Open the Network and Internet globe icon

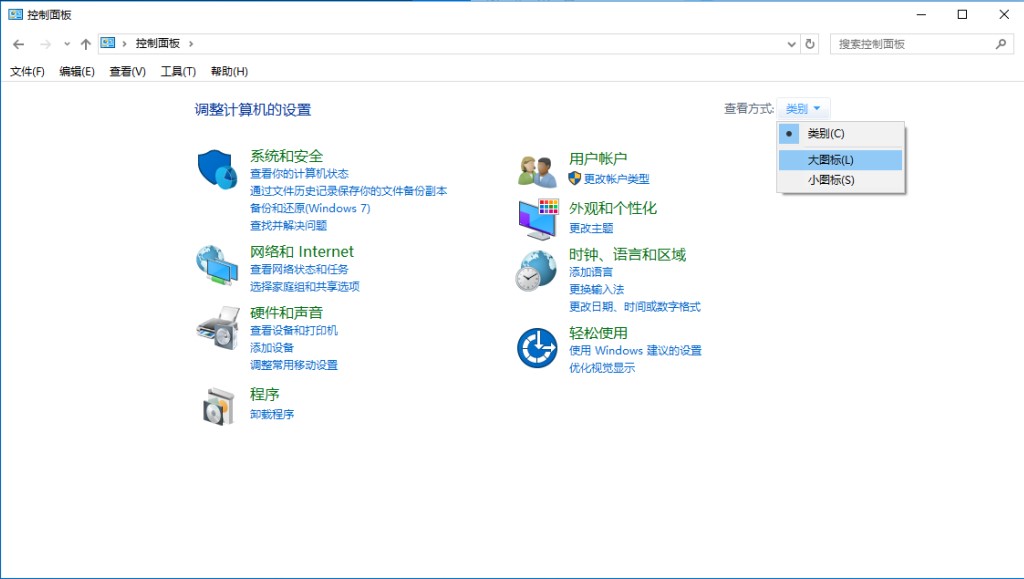217,265
